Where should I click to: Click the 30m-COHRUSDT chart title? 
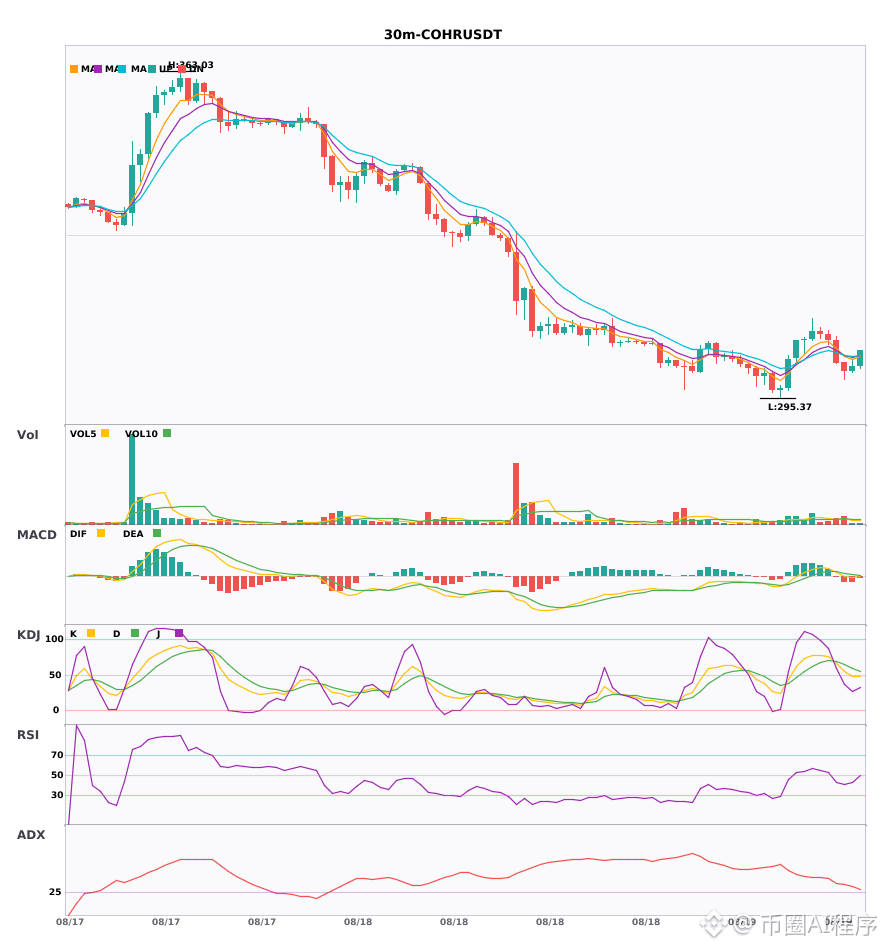pos(443,35)
